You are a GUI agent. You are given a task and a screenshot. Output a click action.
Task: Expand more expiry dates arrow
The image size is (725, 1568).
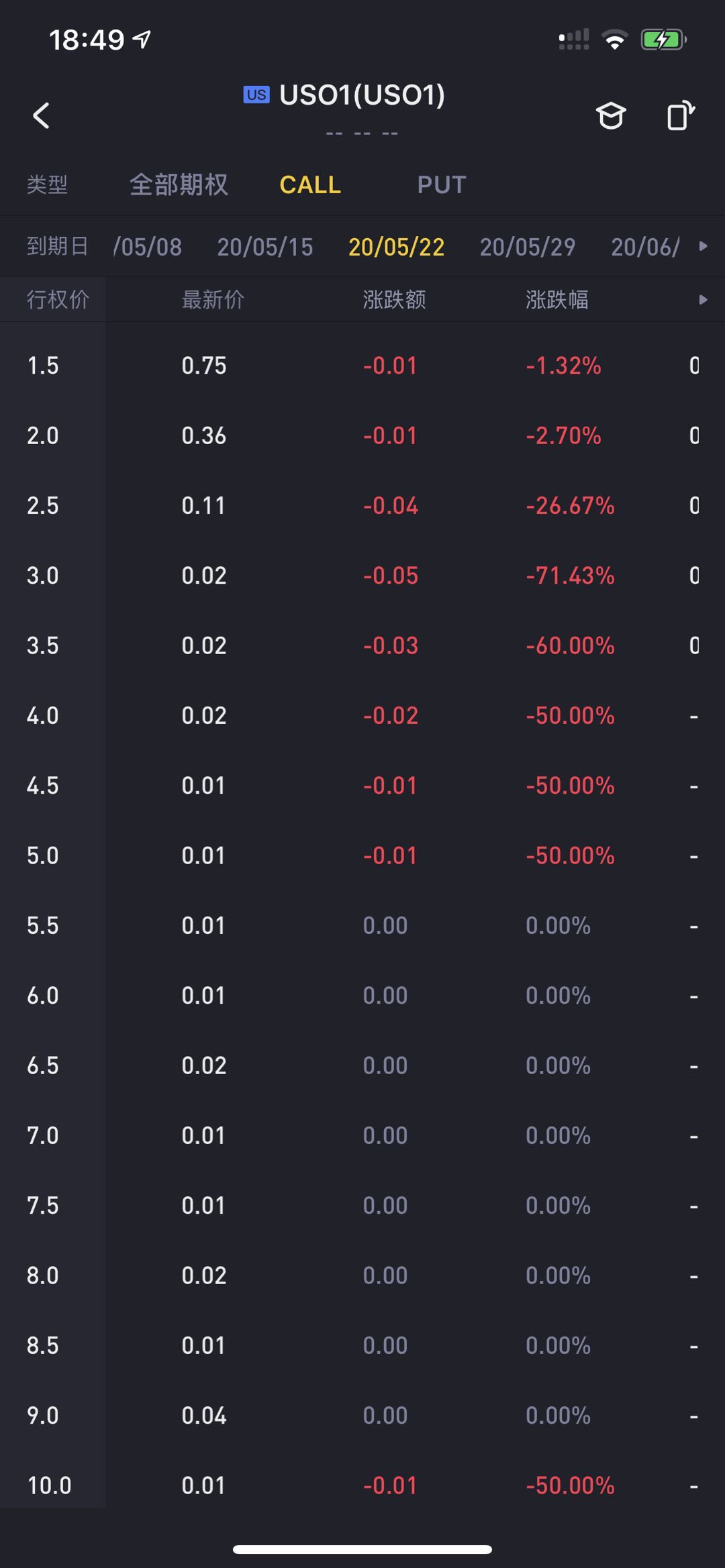pyautogui.click(x=703, y=246)
